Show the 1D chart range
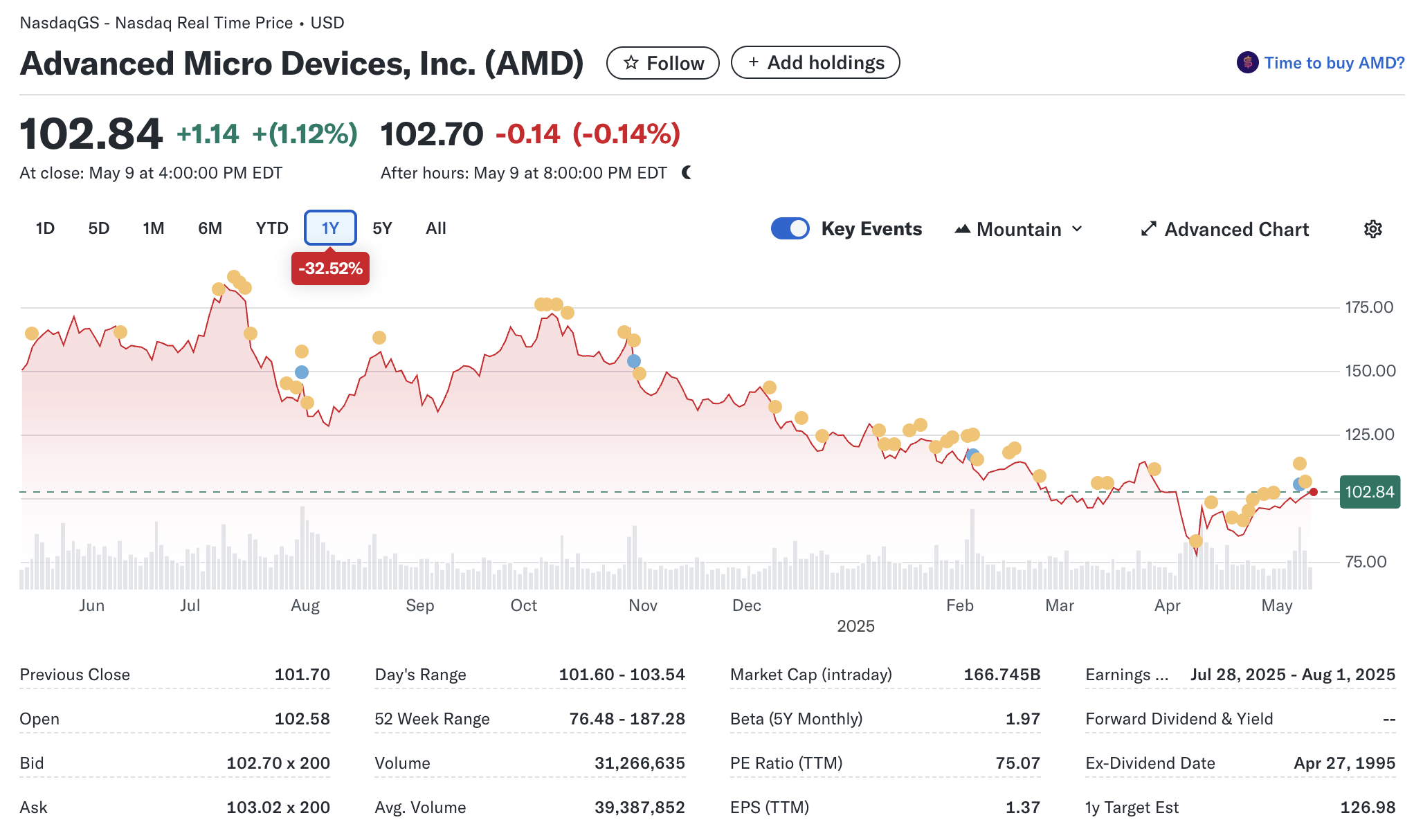This screenshot has width=1423, height=840. (45, 228)
